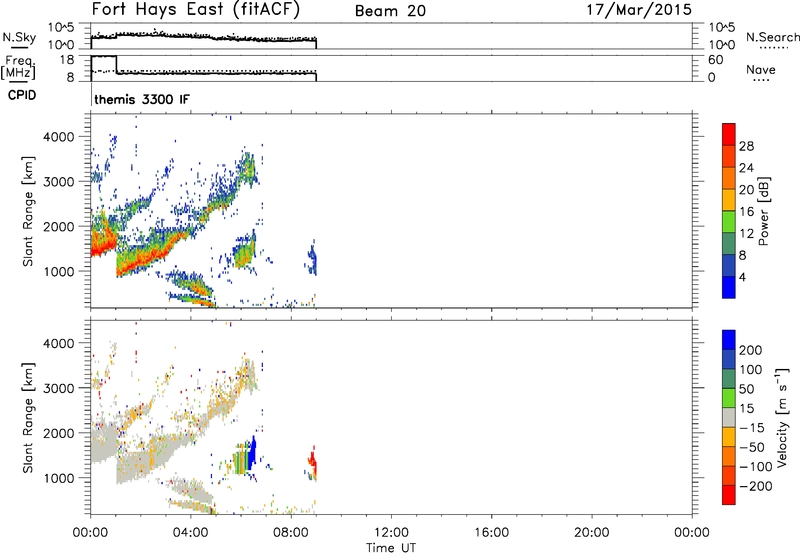Viewport: 800px width, 554px height.
Task: Click the '20:00' time tick label
Action: tap(592, 533)
